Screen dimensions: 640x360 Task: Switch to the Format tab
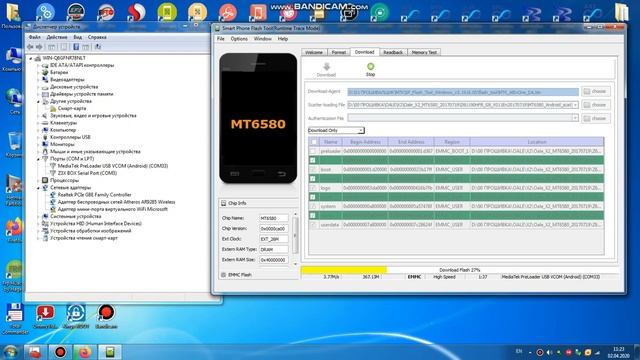[x=338, y=52]
